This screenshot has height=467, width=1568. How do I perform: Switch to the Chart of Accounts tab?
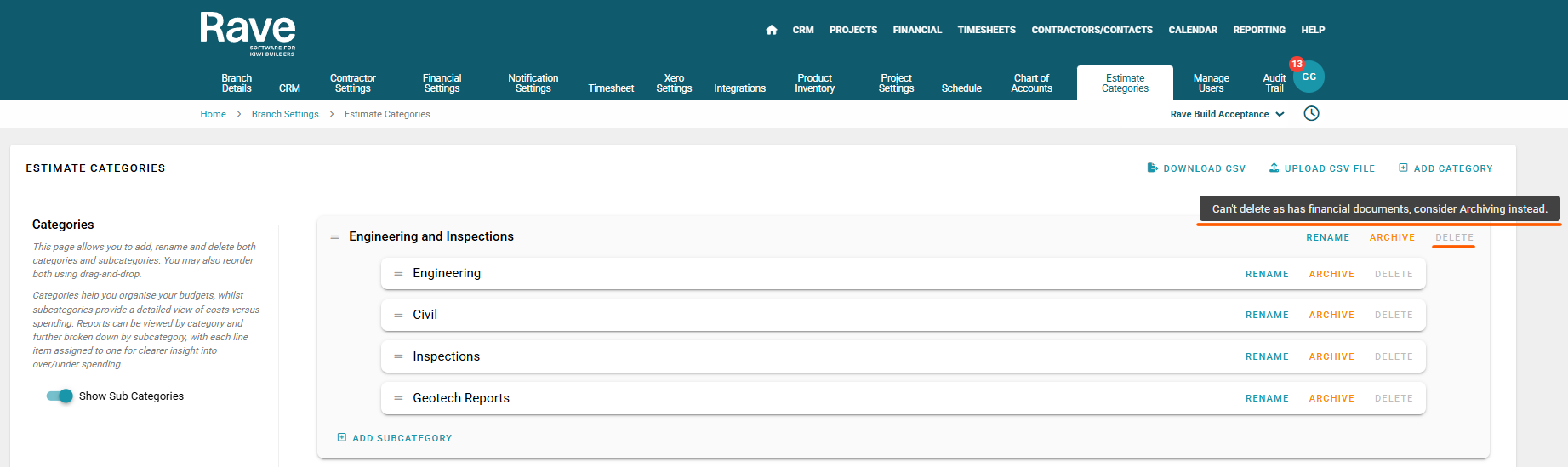(1031, 83)
